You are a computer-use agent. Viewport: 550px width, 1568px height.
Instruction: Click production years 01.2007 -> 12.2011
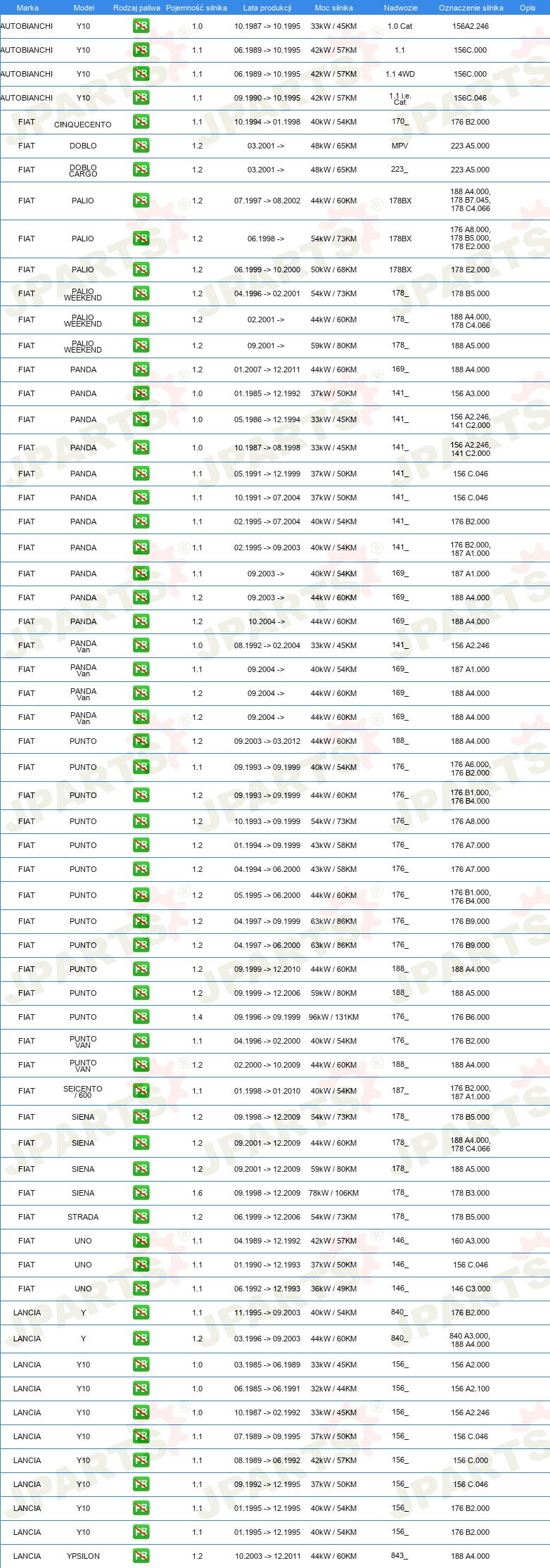(267, 369)
